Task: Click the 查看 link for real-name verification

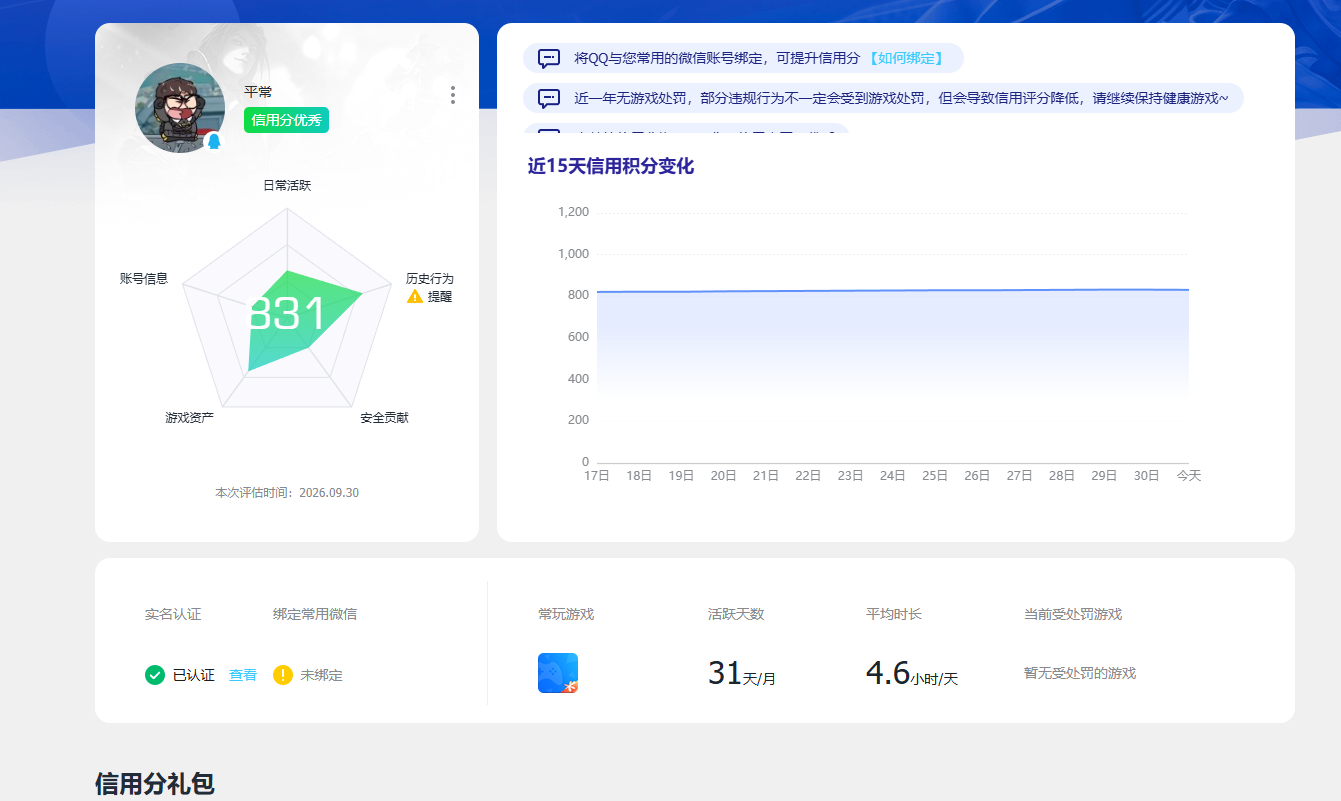Action: tap(243, 675)
